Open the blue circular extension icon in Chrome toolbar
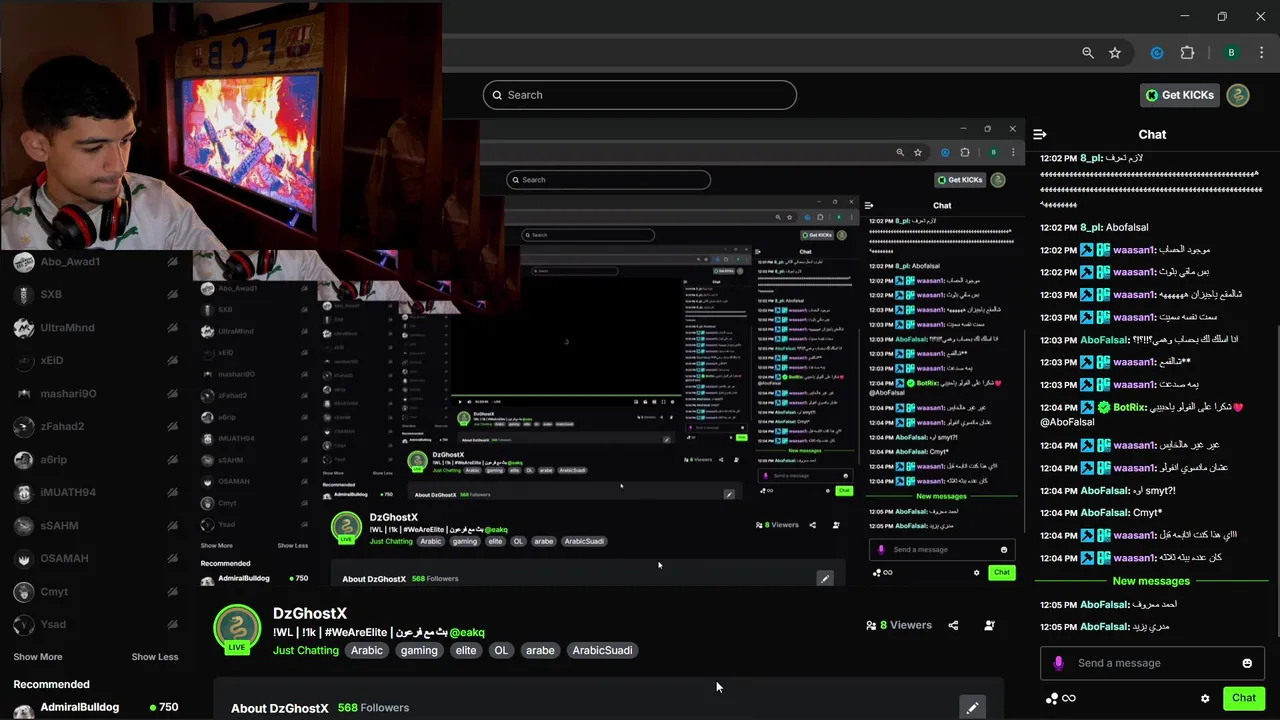The image size is (1280, 720). [1157, 53]
